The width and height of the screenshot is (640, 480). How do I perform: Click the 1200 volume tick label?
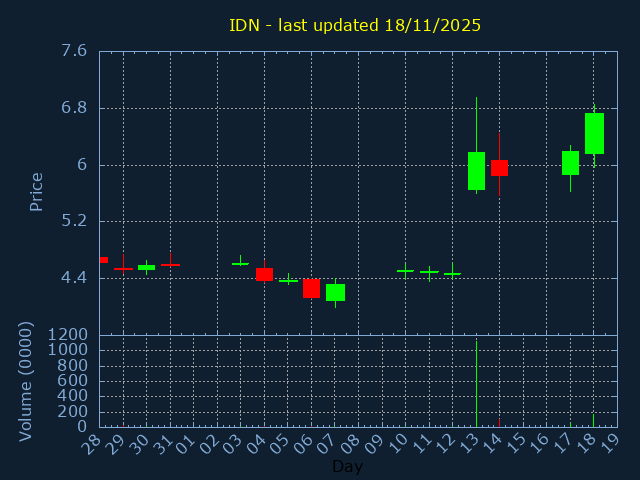tap(67, 334)
